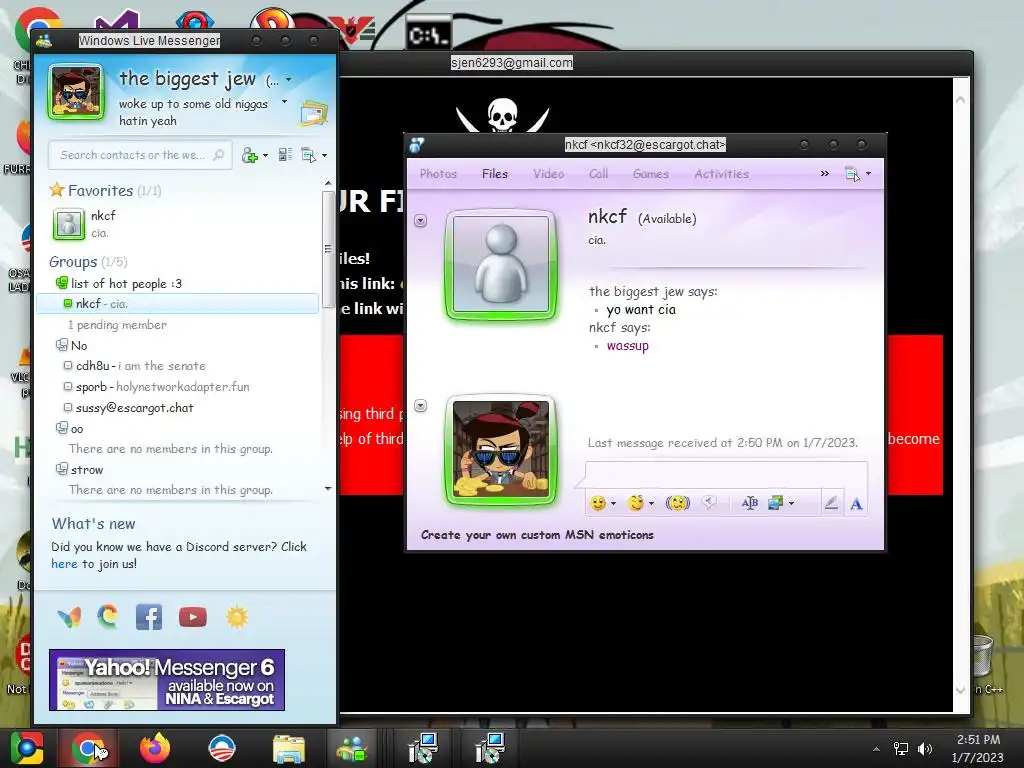Collapse your own display picture in chat
Viewport: 1024px width, 768px height.
[421, 406]
